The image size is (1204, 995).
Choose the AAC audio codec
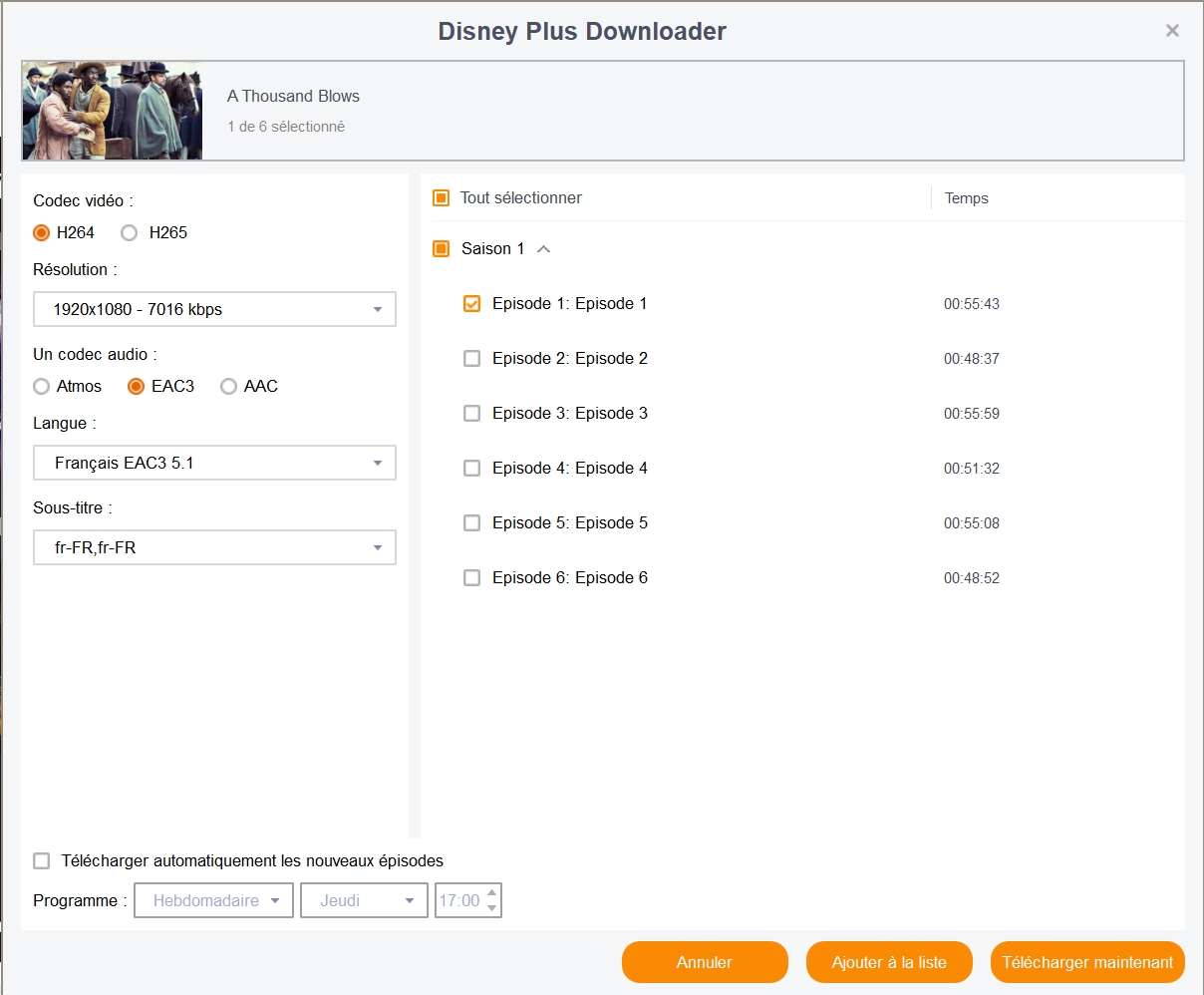[229, 386]
